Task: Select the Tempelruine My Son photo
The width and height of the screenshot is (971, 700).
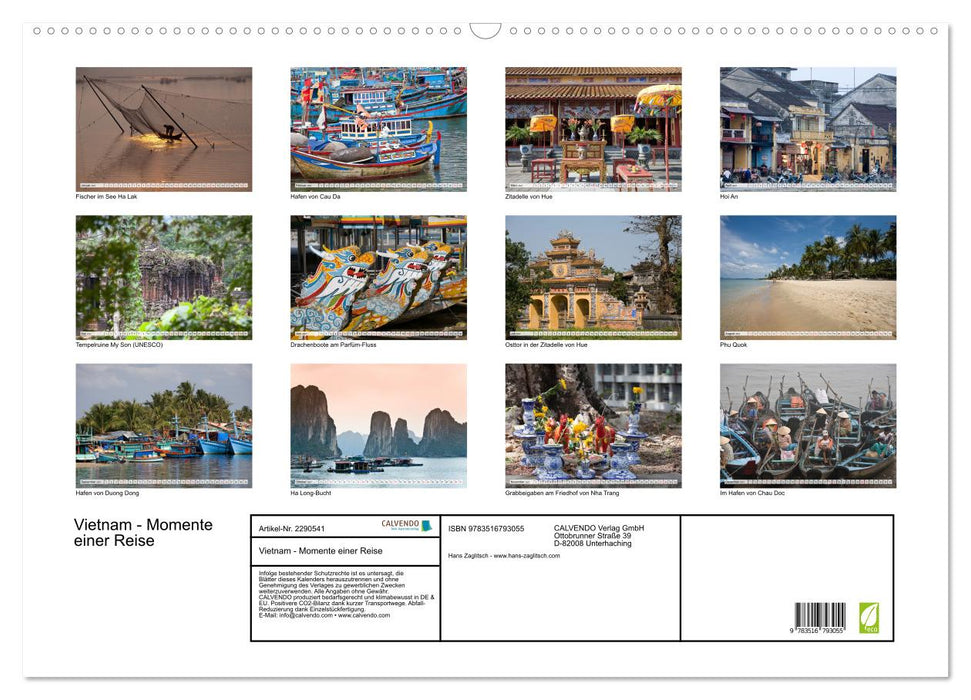Action: coord(163,277)
